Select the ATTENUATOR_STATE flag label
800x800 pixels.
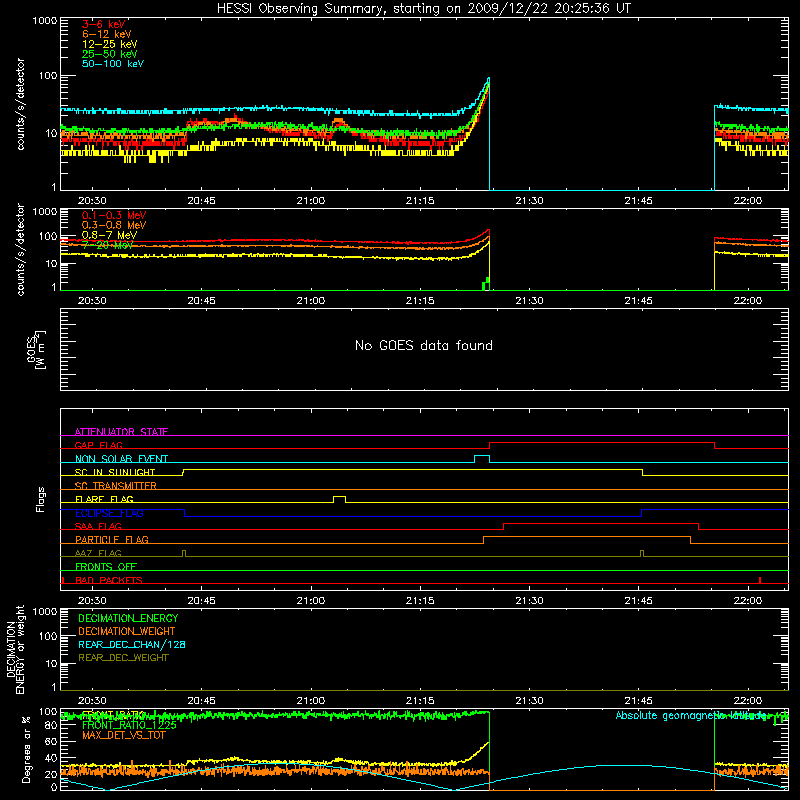click(x=121, y=432)
